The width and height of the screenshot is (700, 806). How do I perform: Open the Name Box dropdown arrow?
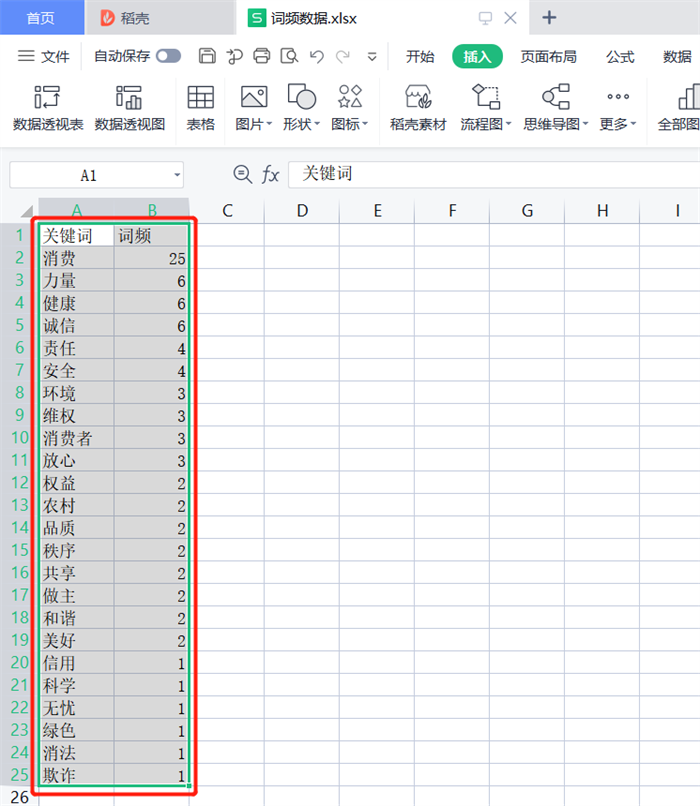[177, 175]
